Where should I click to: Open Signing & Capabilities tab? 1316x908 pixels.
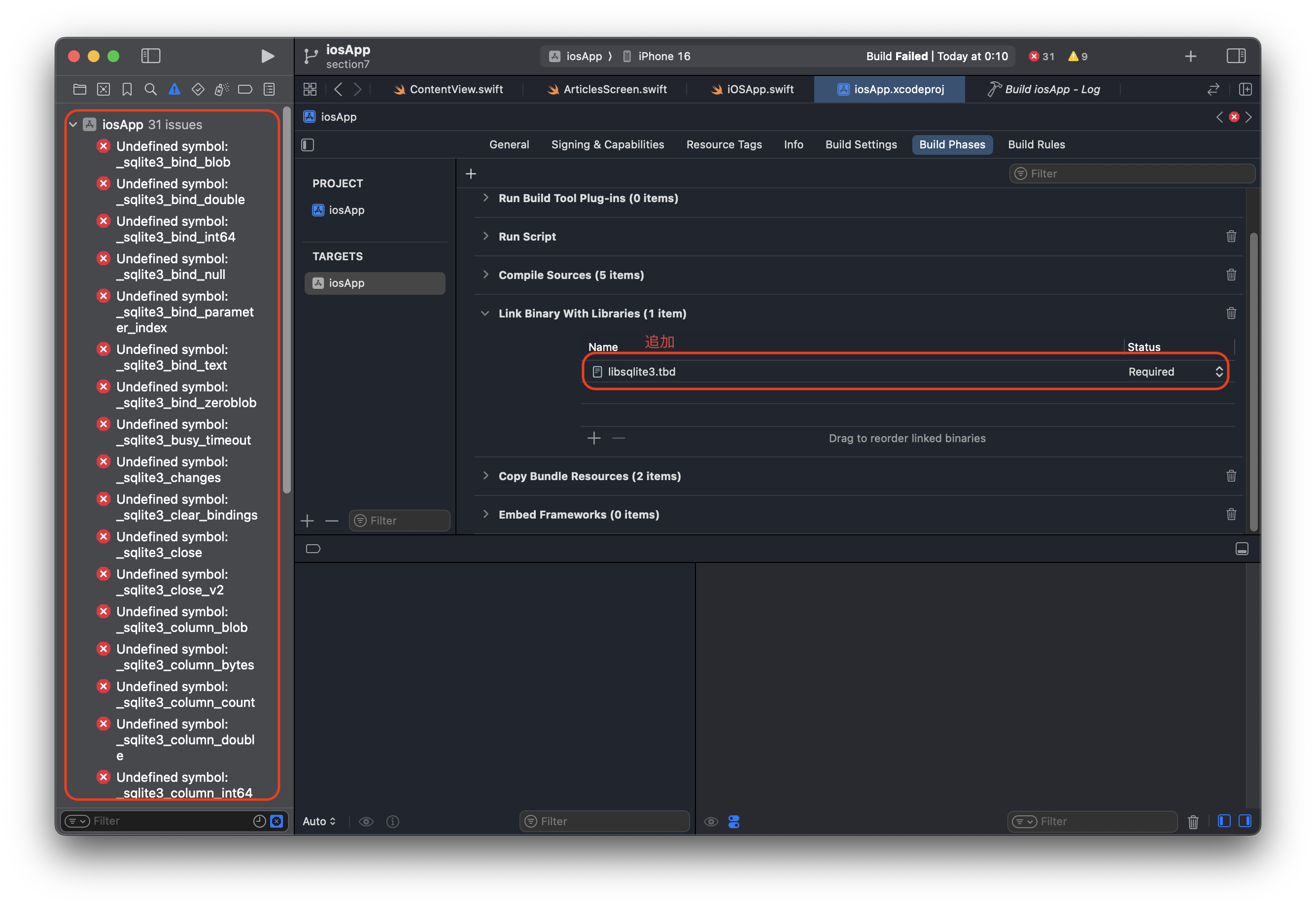click(x=607, y=145)
